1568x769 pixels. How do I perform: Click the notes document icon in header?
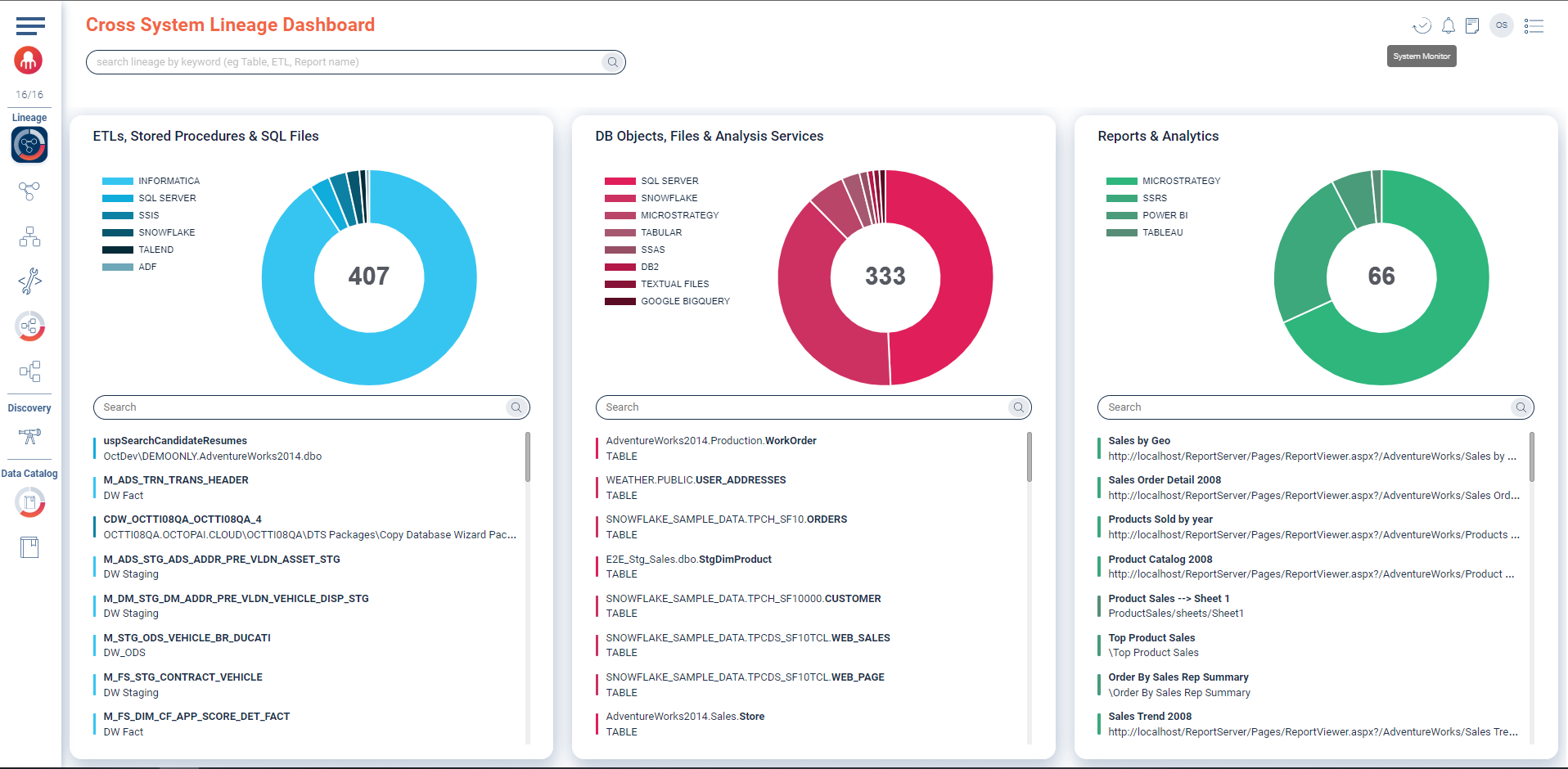1472,26
